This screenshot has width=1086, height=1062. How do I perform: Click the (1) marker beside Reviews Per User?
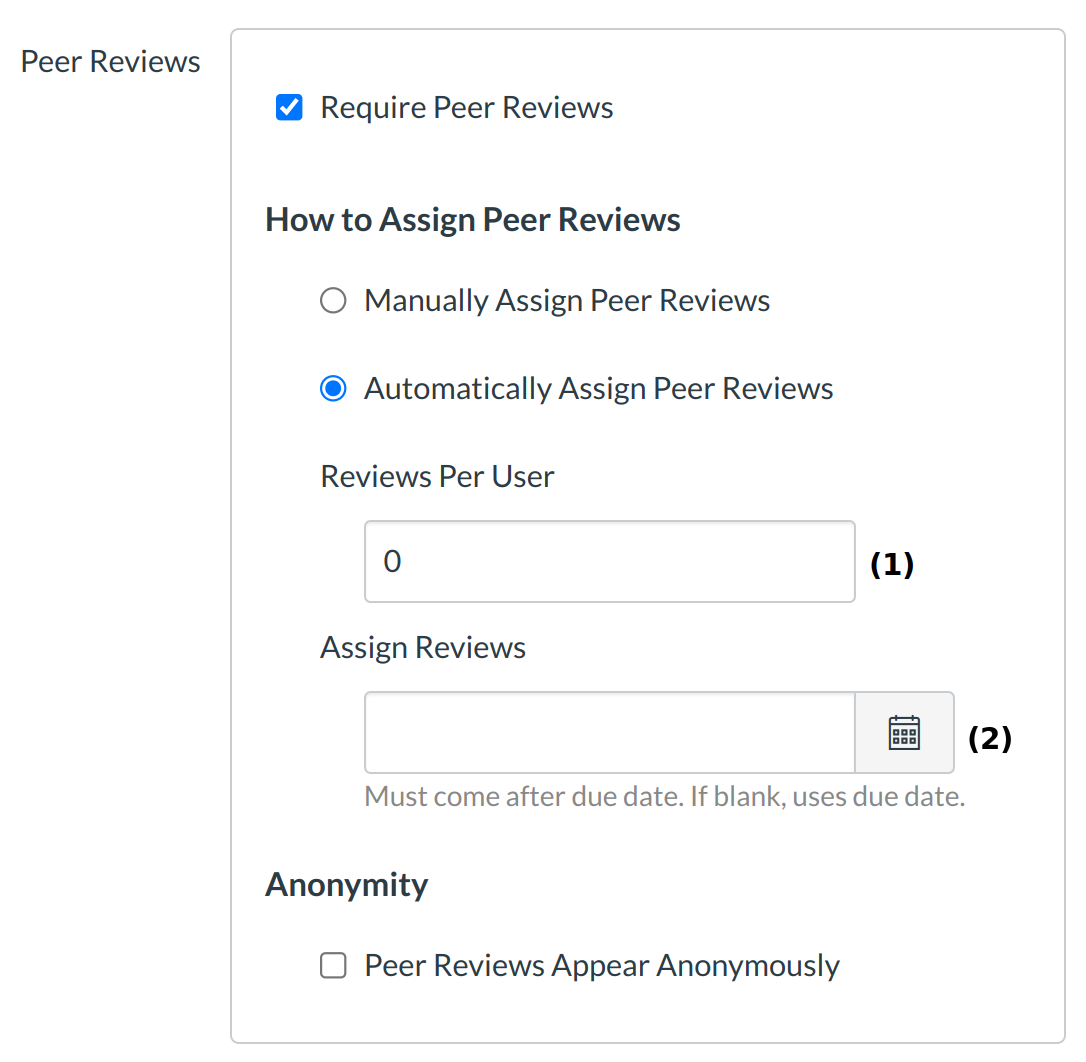point(892,565)
